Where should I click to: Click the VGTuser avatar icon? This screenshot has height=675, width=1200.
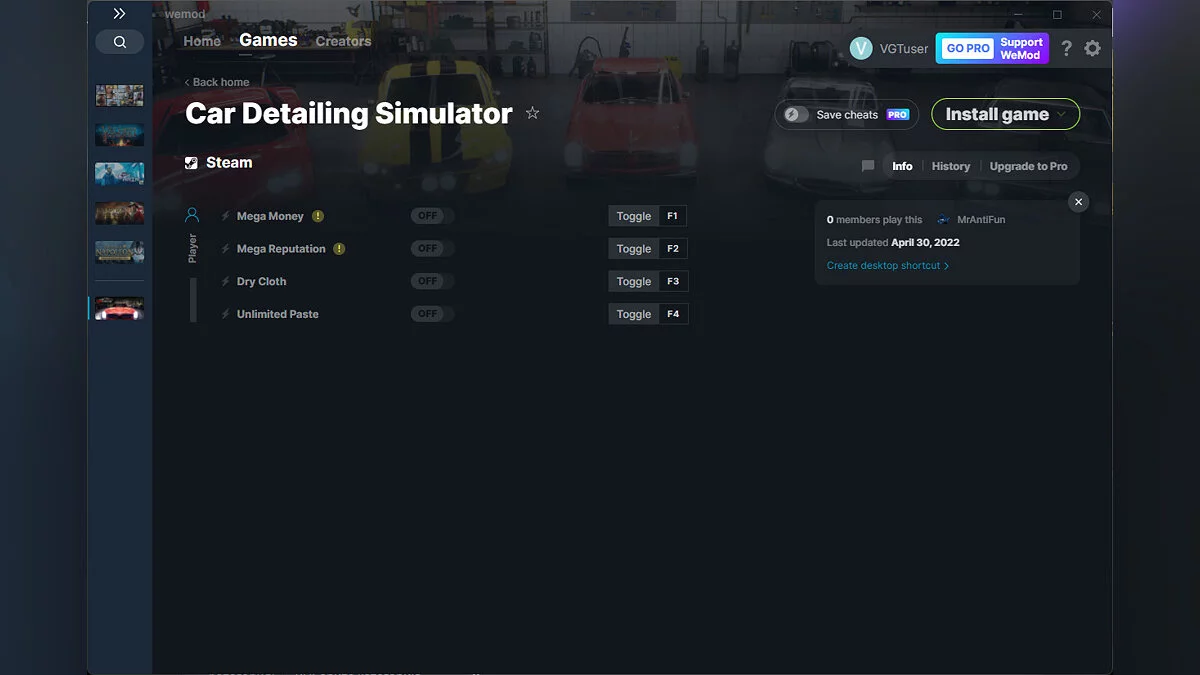860,47
